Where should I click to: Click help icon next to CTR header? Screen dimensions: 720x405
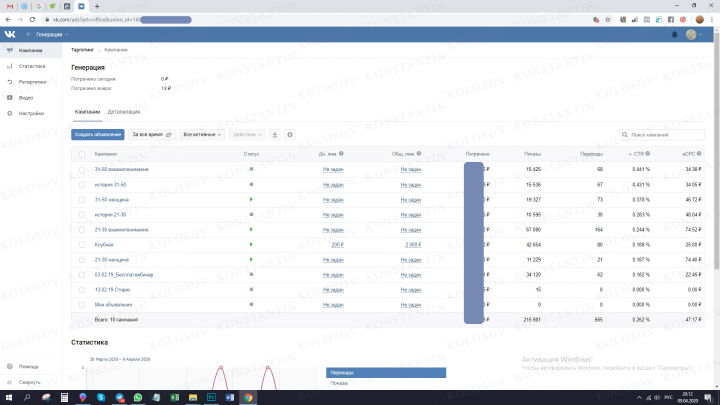[647, 154]
